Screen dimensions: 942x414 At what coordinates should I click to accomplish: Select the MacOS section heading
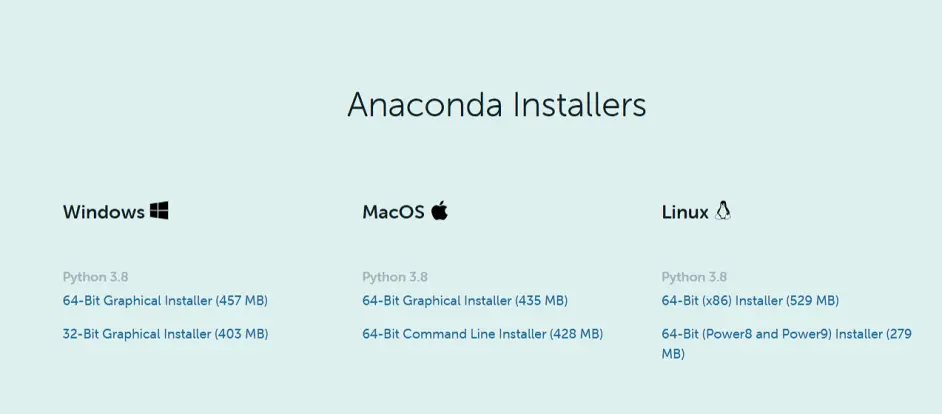[x=393, y=212]
